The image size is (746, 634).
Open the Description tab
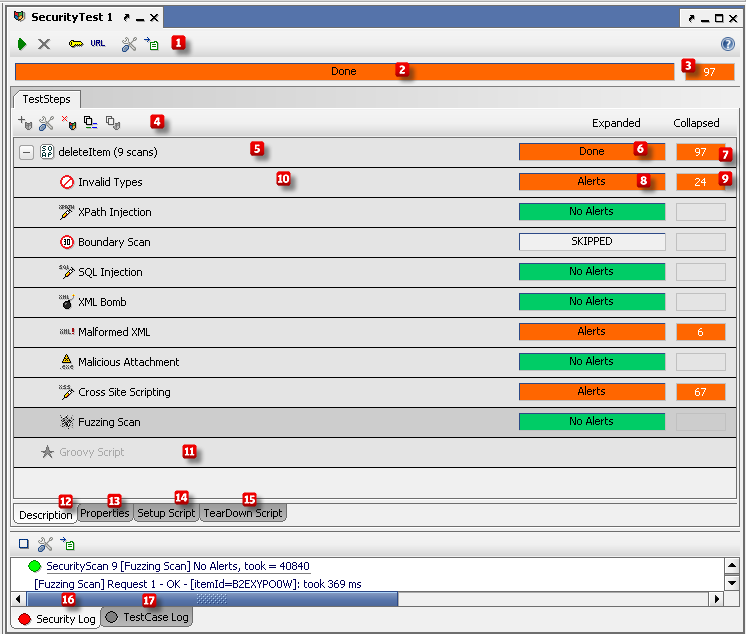(x=46, y=515)
